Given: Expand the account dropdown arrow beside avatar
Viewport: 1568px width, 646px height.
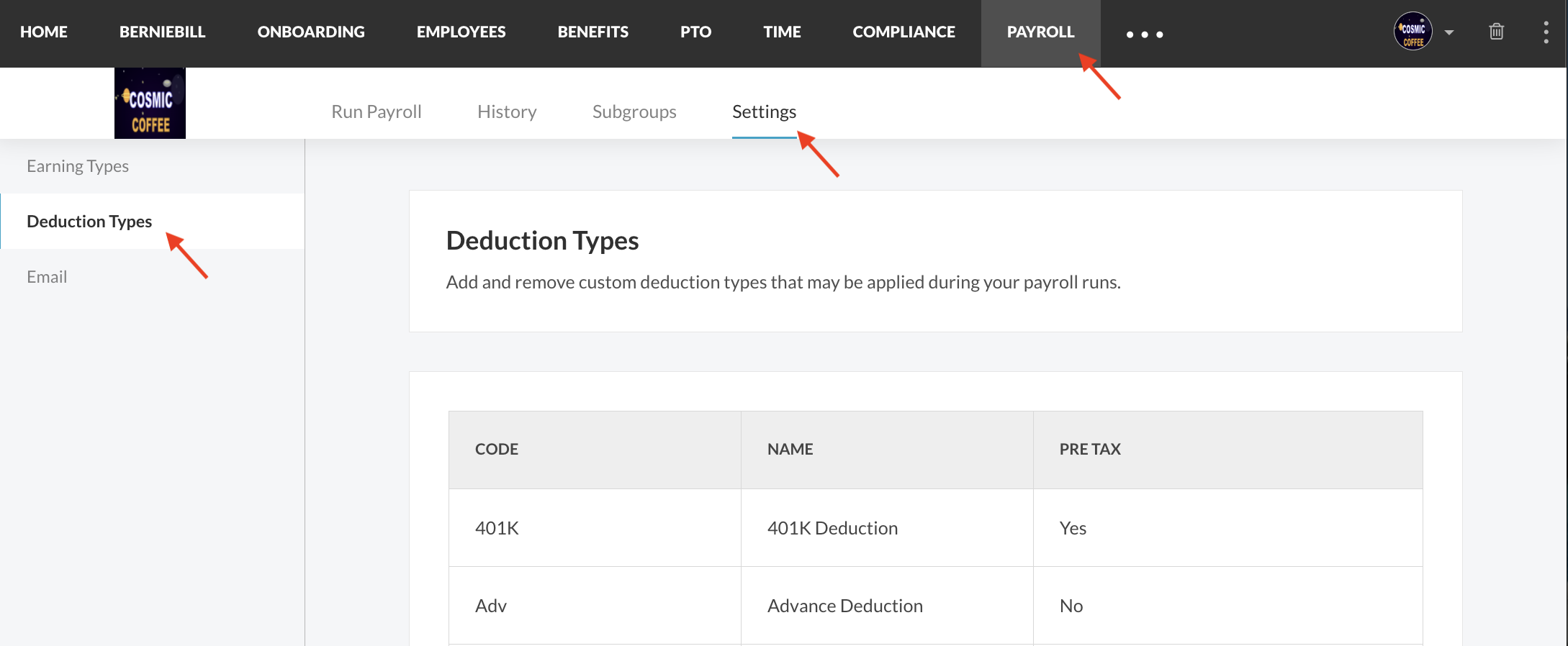Looking at the screenshot, I should (x=1449, y=32).
